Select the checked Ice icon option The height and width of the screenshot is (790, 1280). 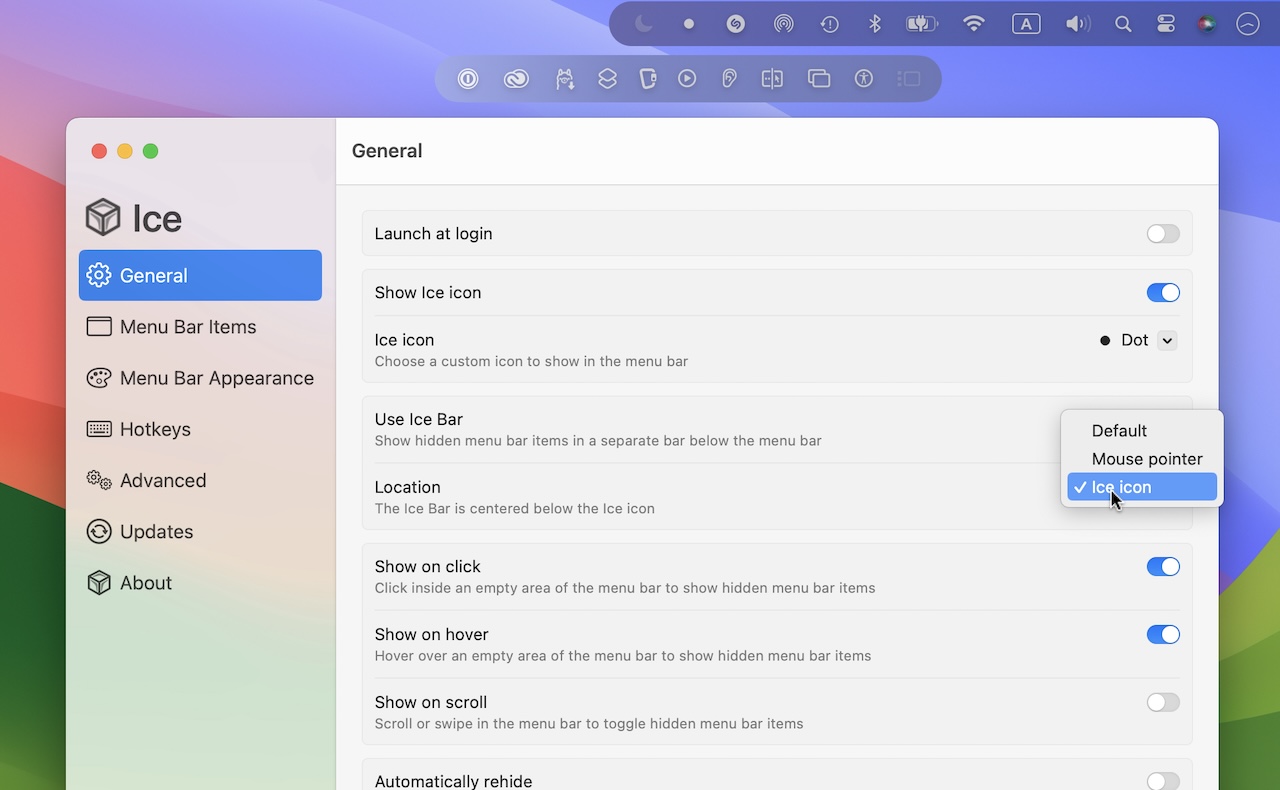[1142, 487]
